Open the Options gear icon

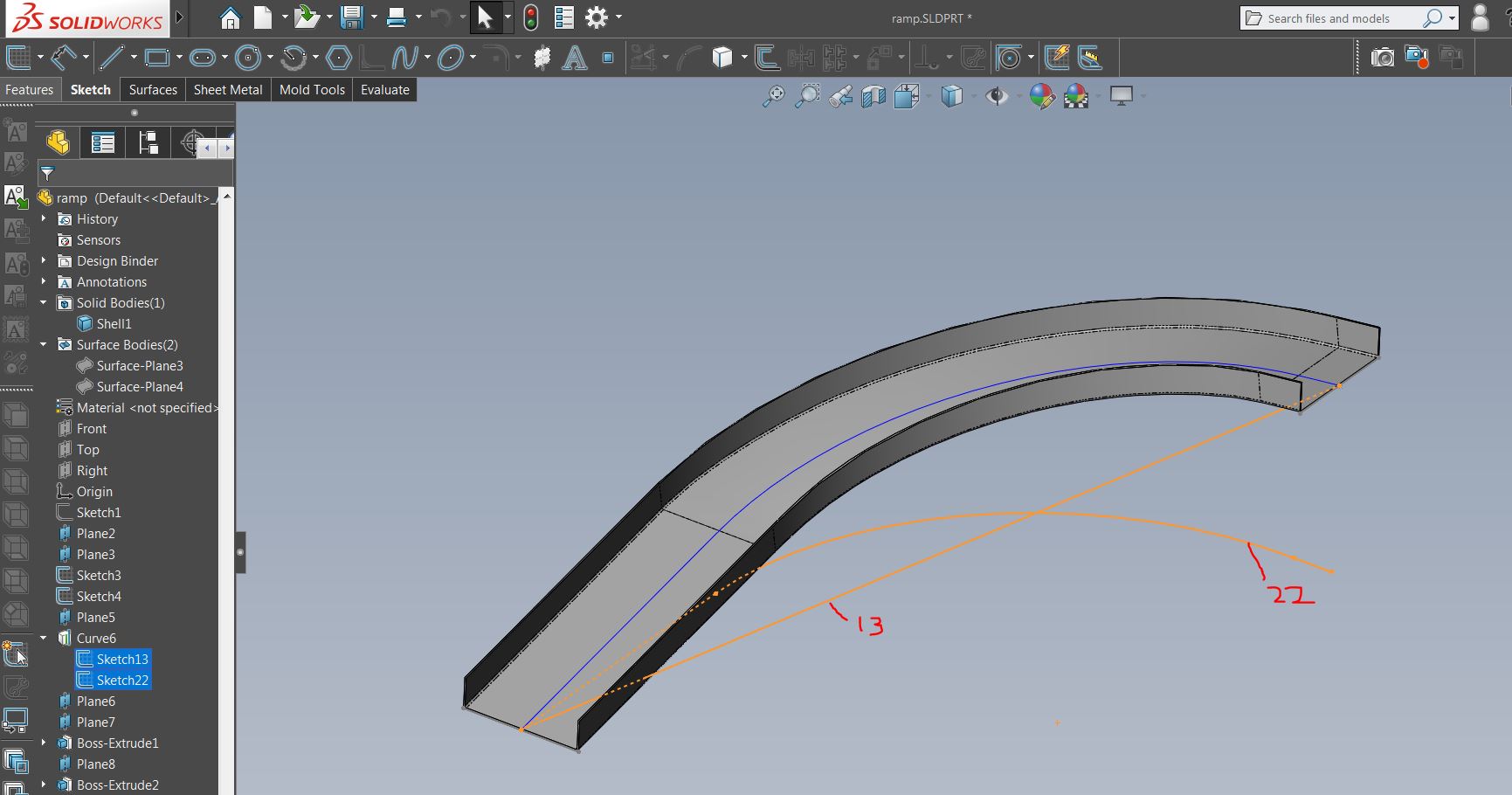tap(597, 17)
